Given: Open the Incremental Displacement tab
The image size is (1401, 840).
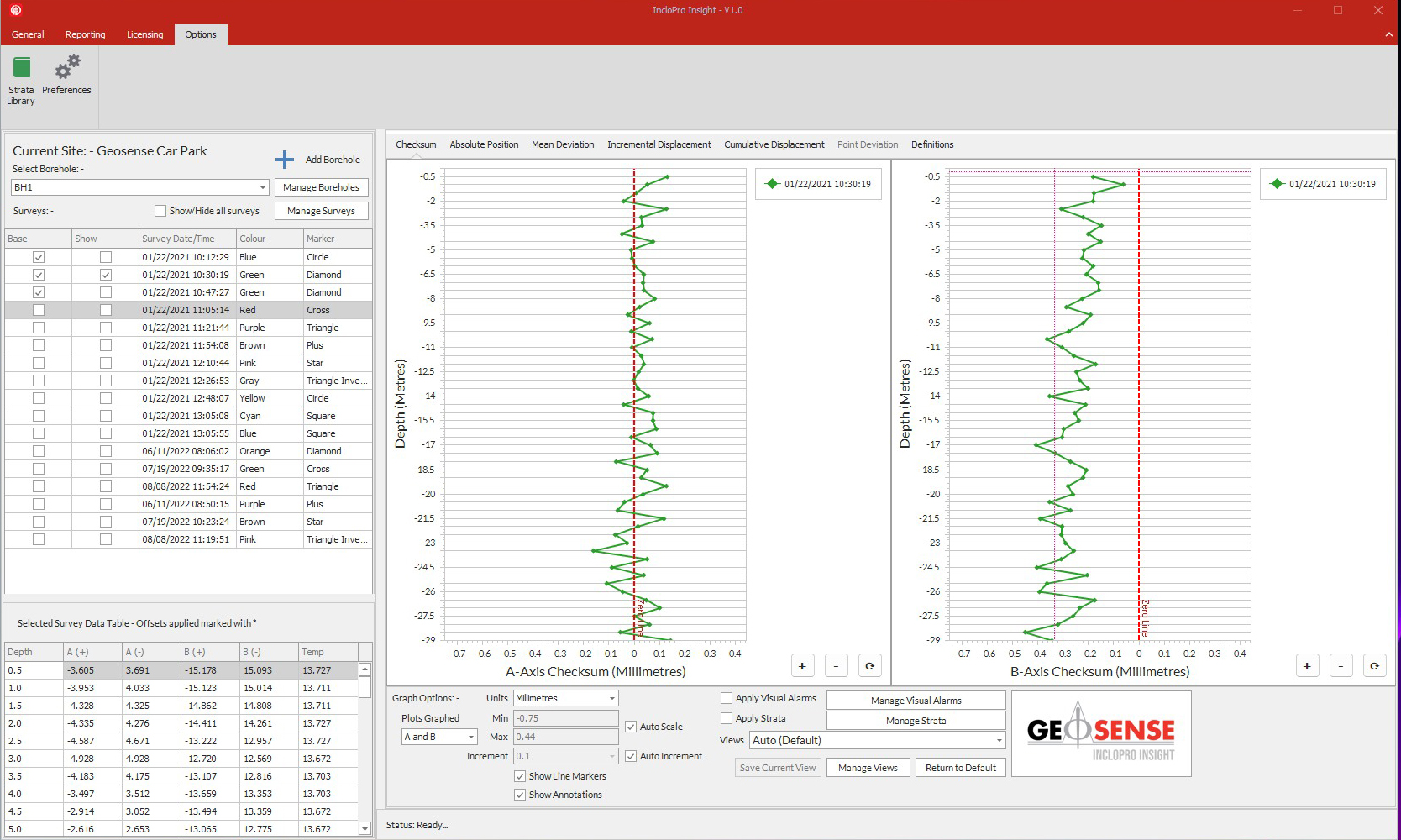Looking at the screenshot, I should [659, 144].
